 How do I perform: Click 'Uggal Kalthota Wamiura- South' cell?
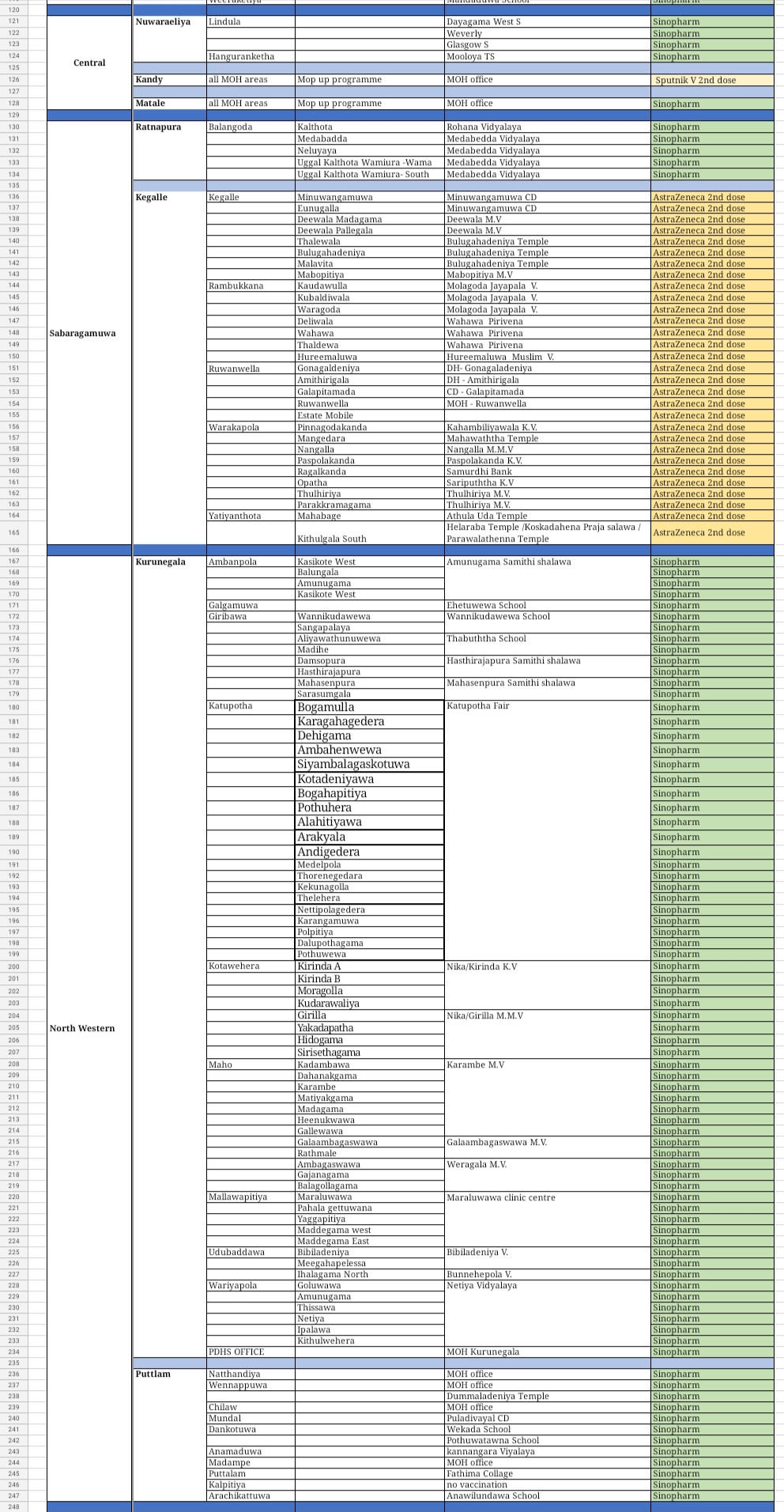tap(370, 174)
